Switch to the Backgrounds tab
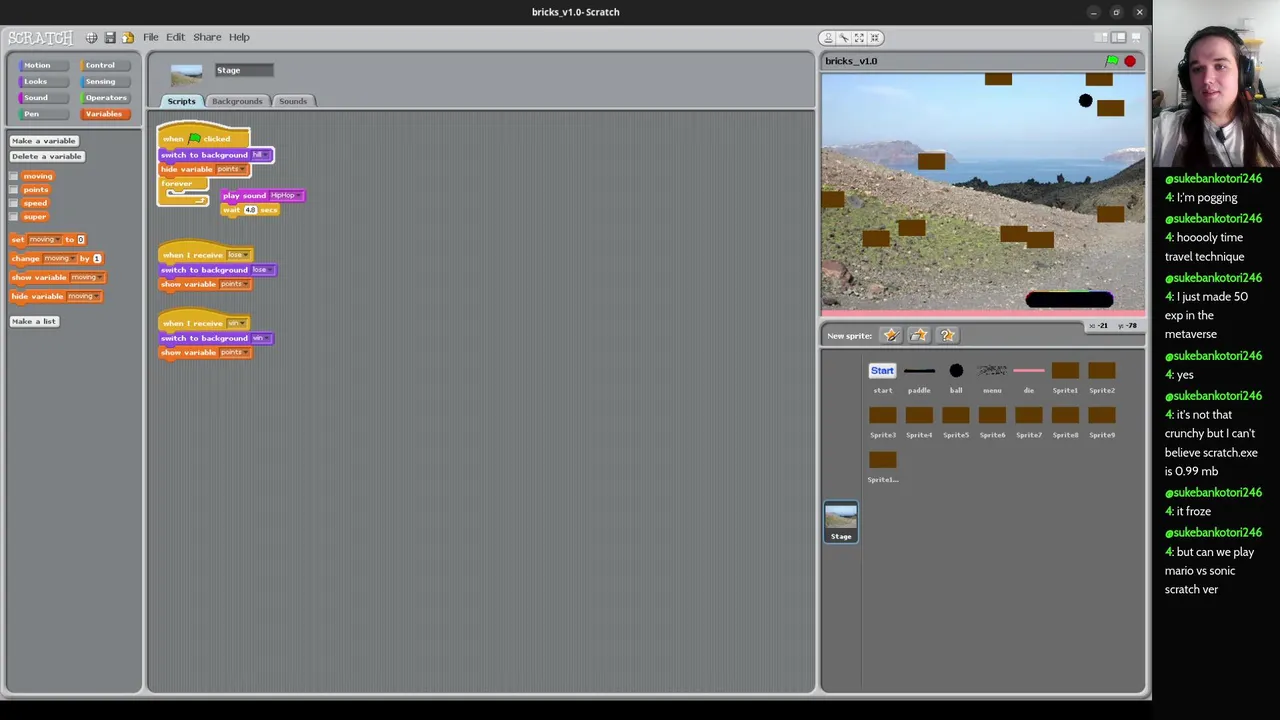Viewport: 1280px width, 720px height. click(237, 101)
